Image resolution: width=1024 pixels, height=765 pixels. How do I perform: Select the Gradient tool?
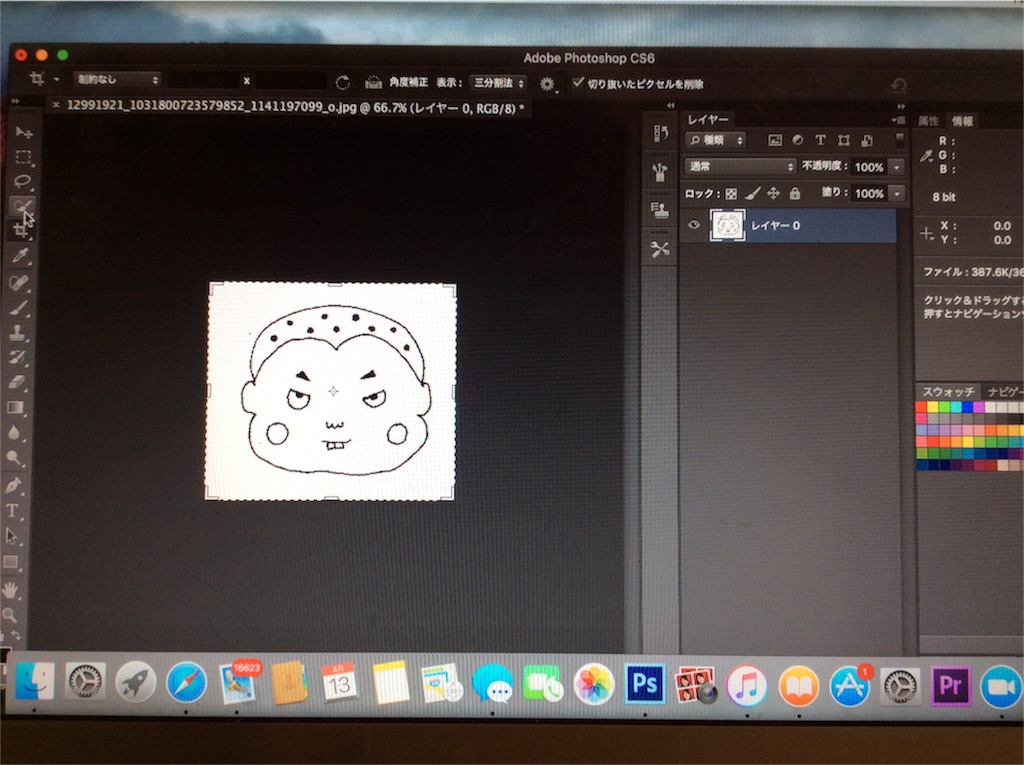[x=16, y=408]
